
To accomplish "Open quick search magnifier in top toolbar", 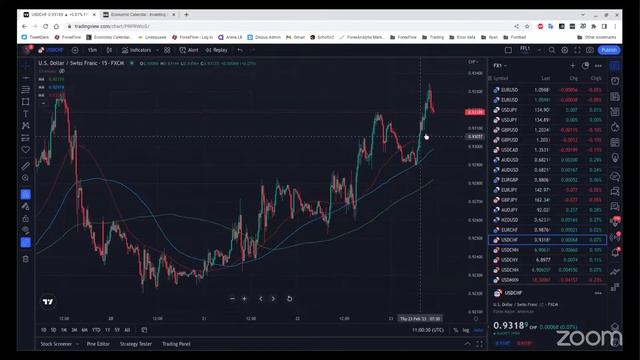I will 551,50.
